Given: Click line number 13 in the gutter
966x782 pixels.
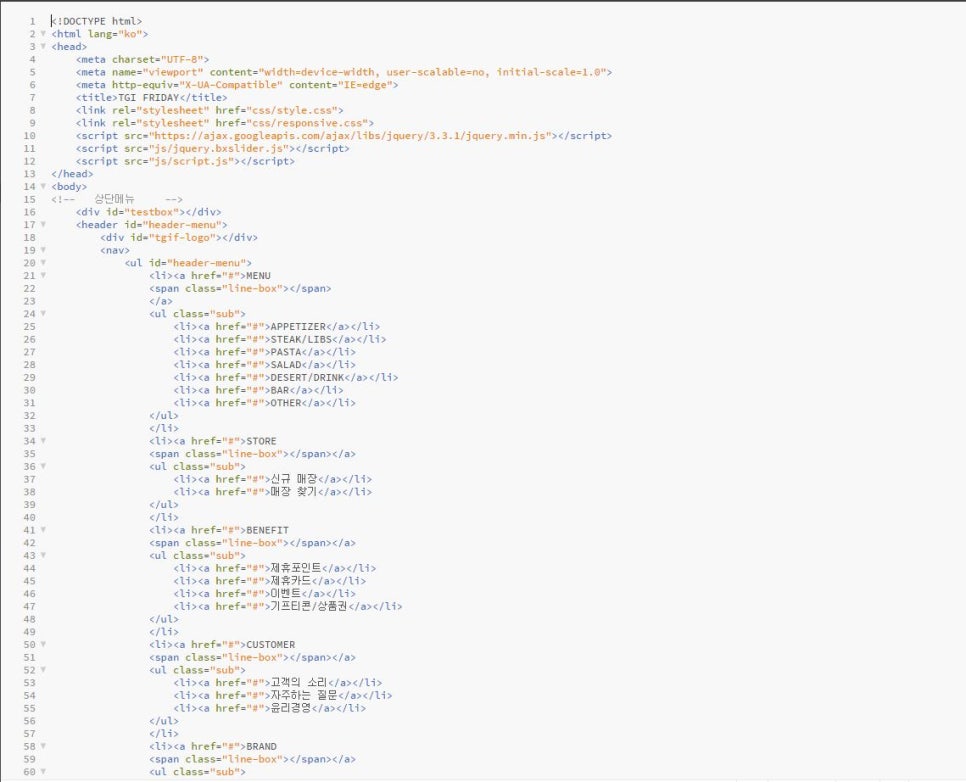Looking at the screenshot, I should (x=30, y=174).
